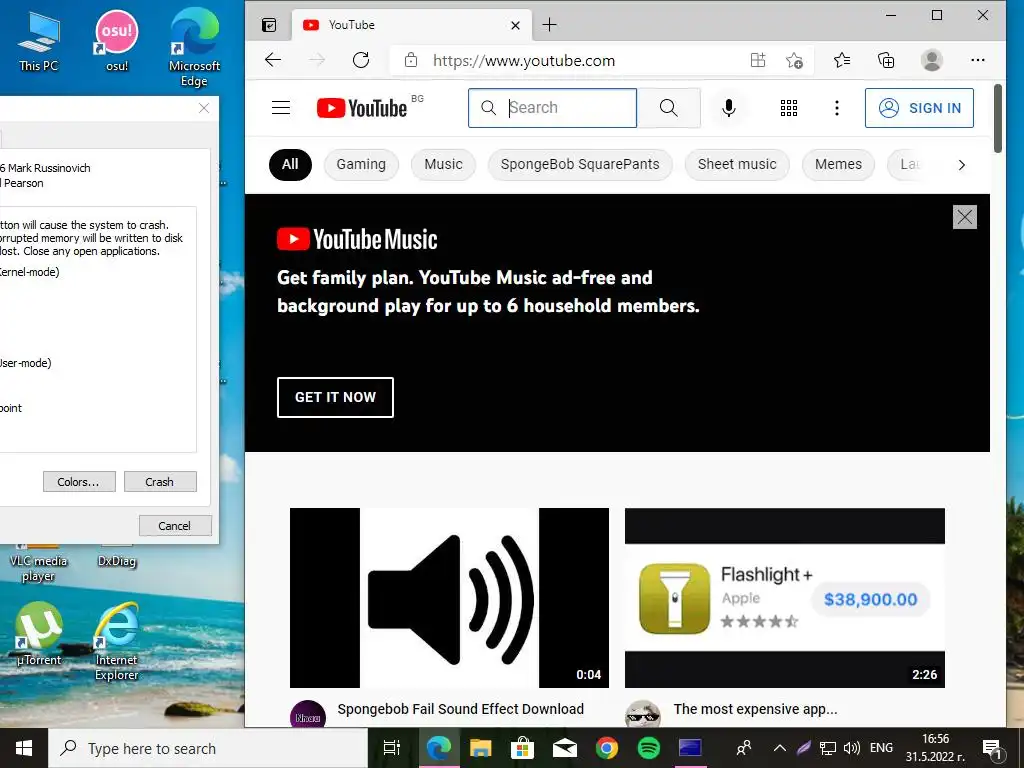Open the taskbar clock and date

(935, 748)
